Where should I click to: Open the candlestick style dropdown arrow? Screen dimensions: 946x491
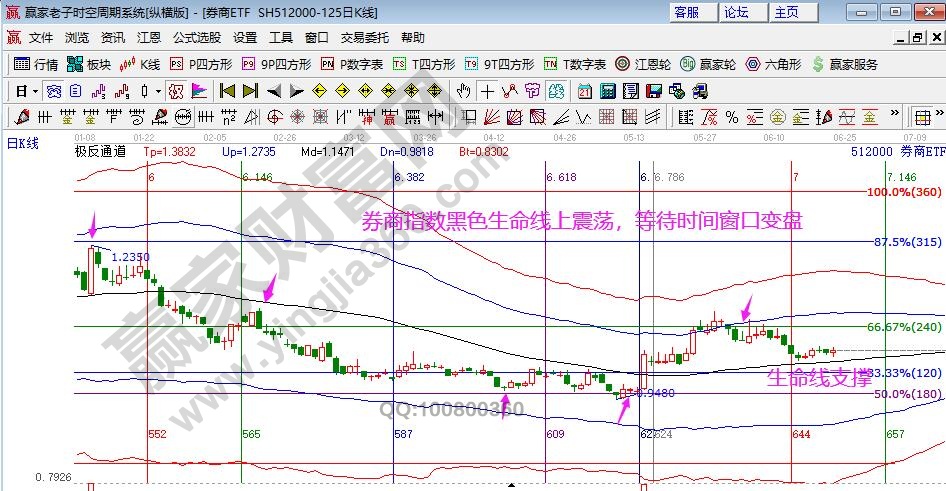coord(158,91)
